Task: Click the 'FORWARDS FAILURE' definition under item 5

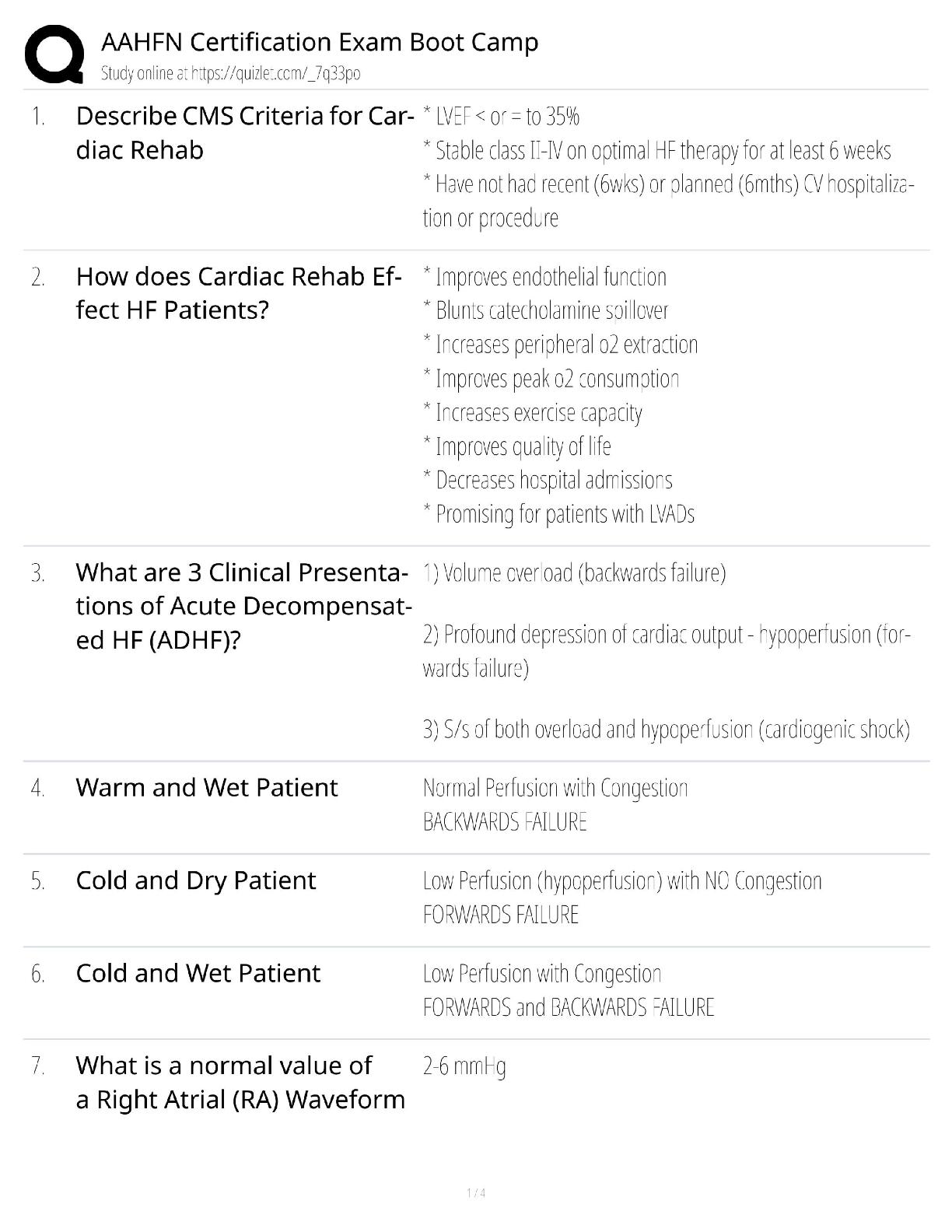Action: click(x=501, y=915)
